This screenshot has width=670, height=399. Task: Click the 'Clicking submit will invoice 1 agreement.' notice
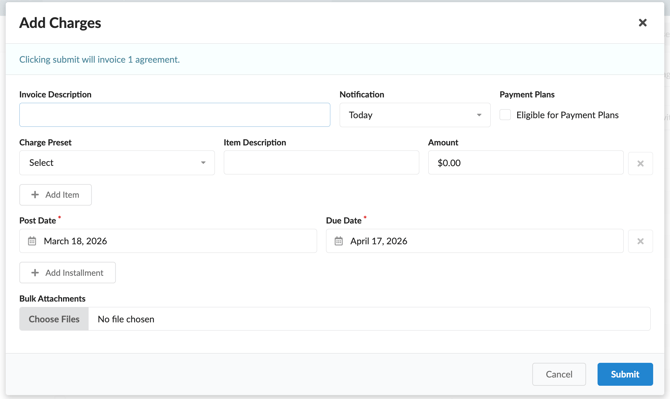point(100,59)
